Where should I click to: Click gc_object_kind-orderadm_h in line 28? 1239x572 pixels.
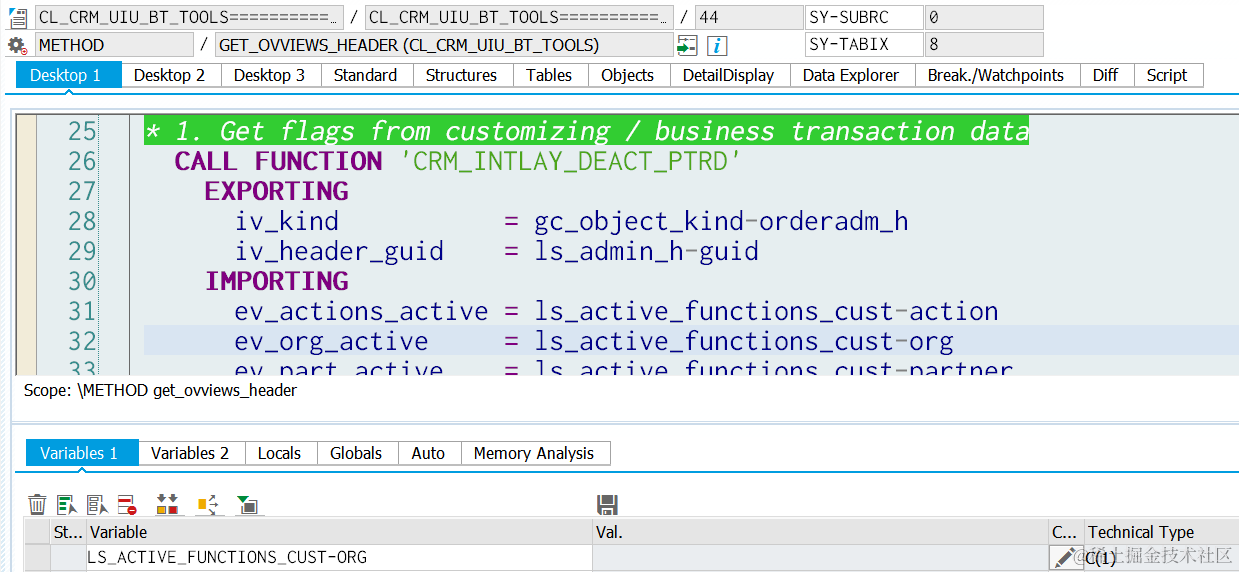click(x=721, y=221)
